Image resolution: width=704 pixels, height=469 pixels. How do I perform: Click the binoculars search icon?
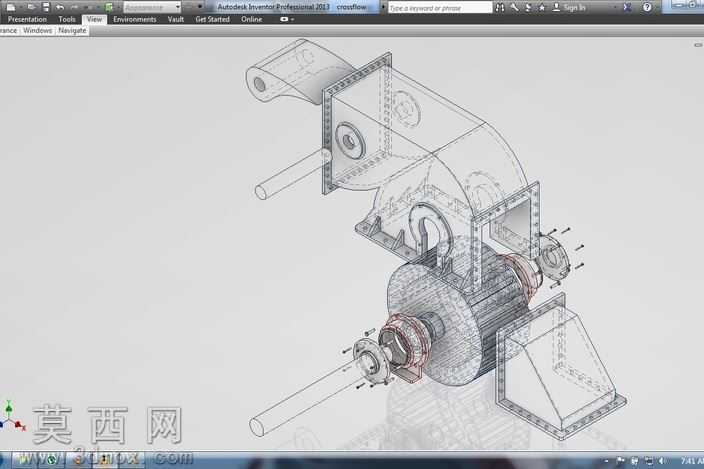[x=500, y=7]
